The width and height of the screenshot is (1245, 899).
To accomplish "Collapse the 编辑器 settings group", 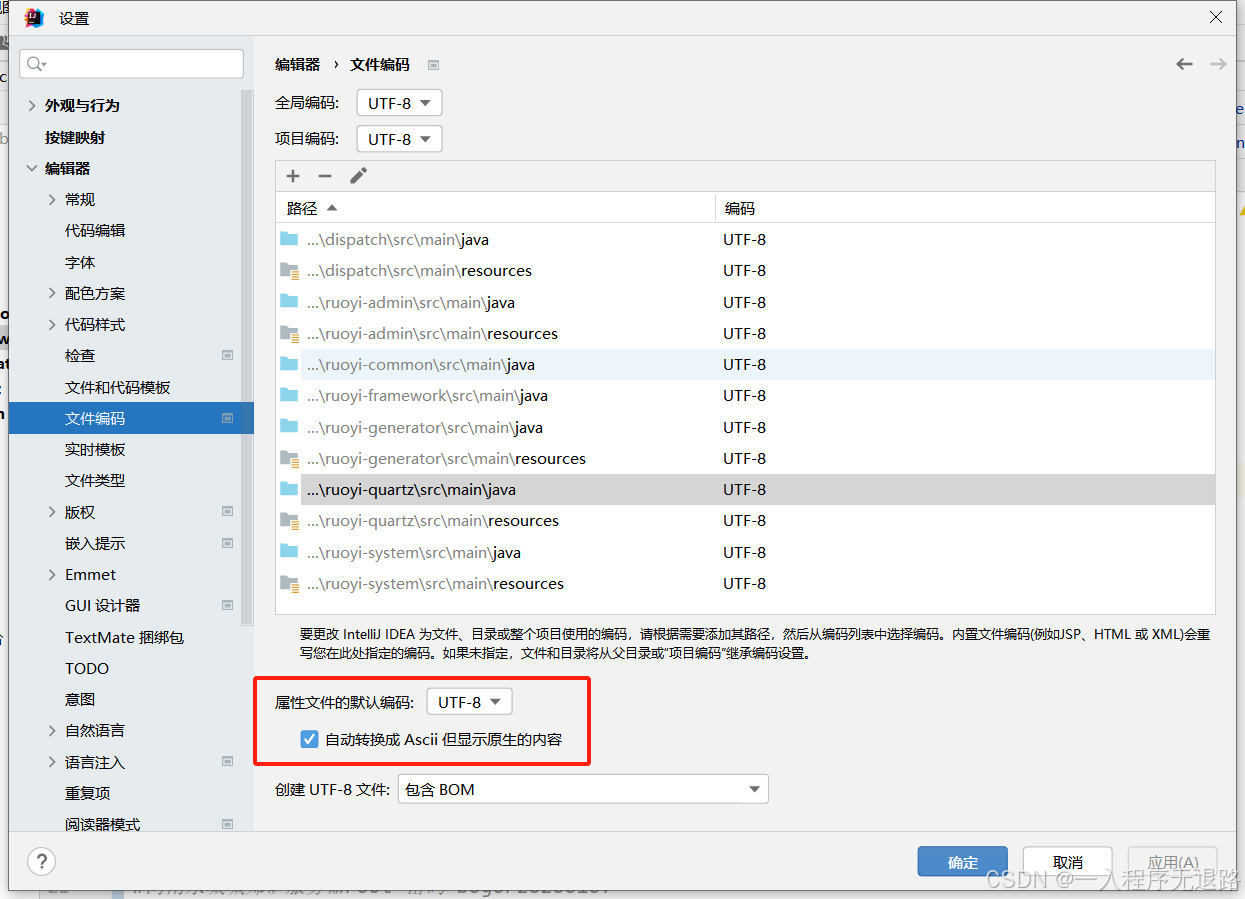I will click(x=32, y=168).
